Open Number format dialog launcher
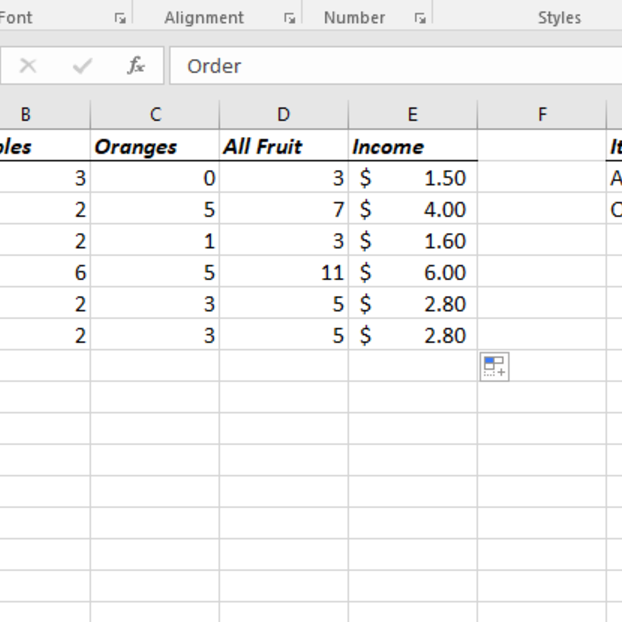The height and width of the screenshot is (622, 622). coord(420,18)
